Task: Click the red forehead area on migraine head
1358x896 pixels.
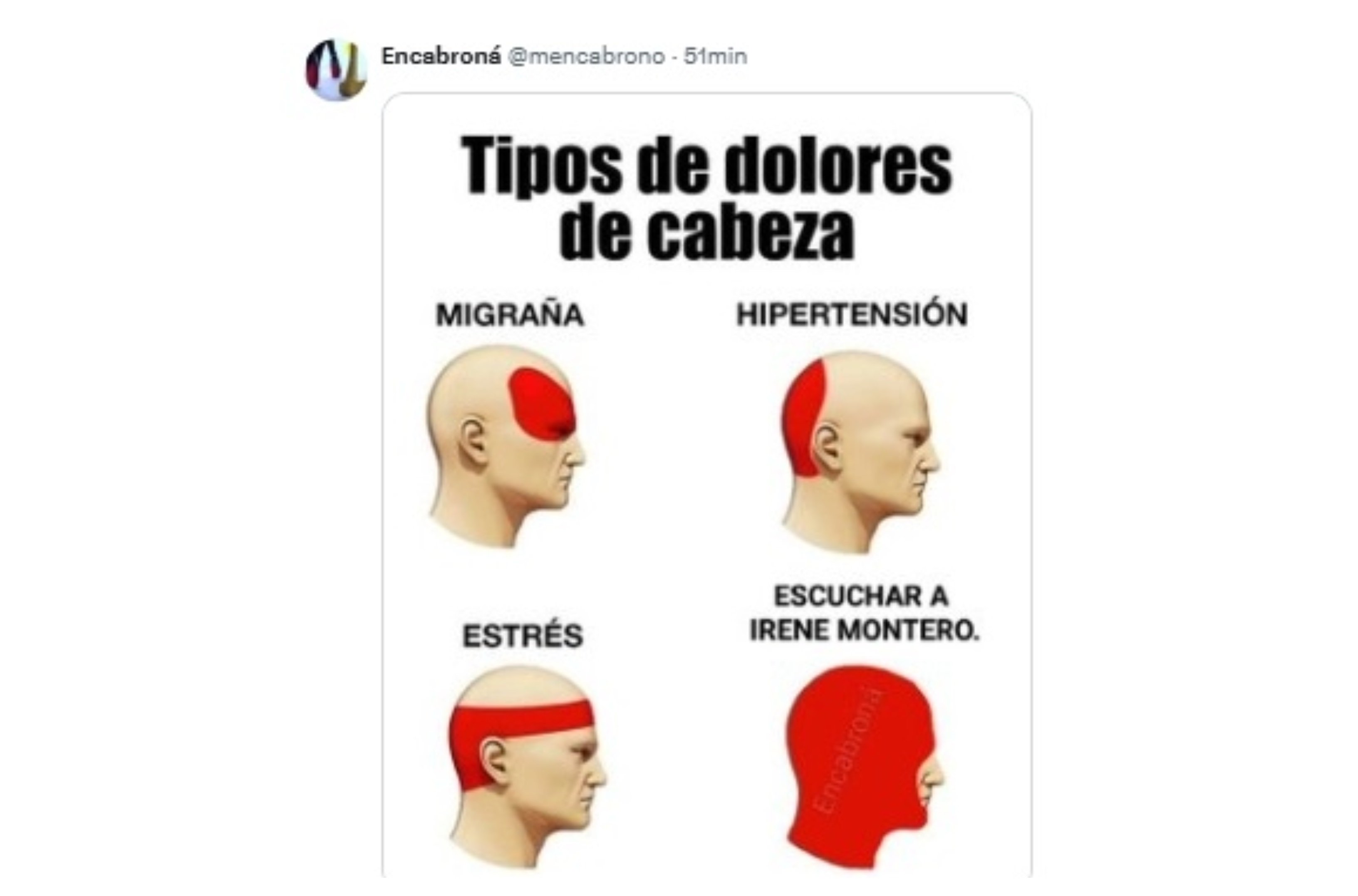Action: 542,404
